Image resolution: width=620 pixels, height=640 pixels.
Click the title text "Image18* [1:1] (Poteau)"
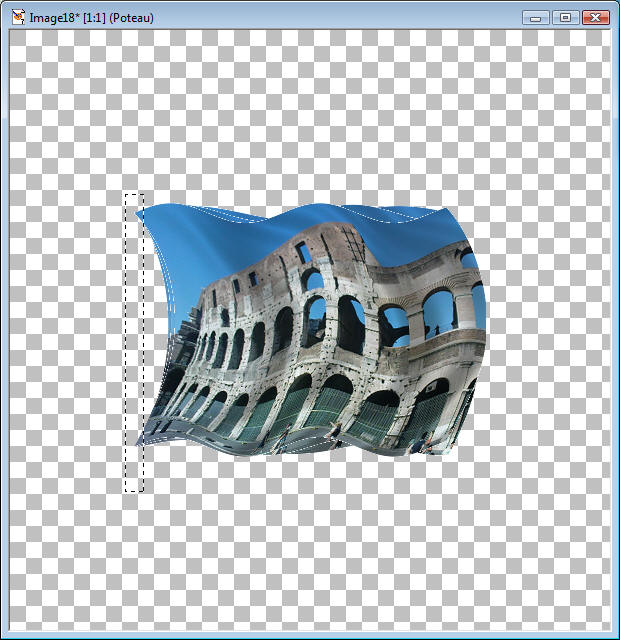click(91, 18)
